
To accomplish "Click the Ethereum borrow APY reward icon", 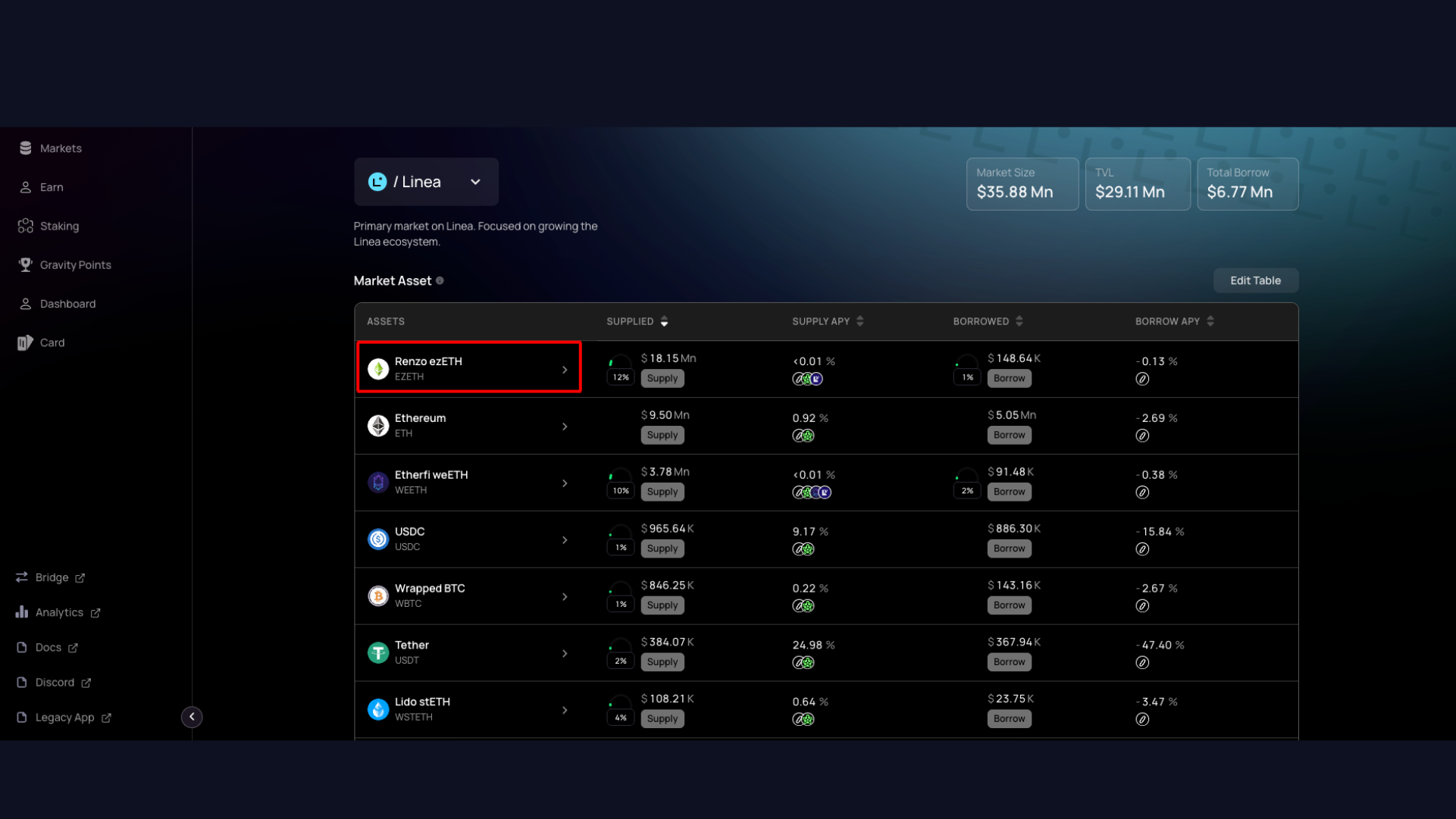I will tap(1142, 436).
